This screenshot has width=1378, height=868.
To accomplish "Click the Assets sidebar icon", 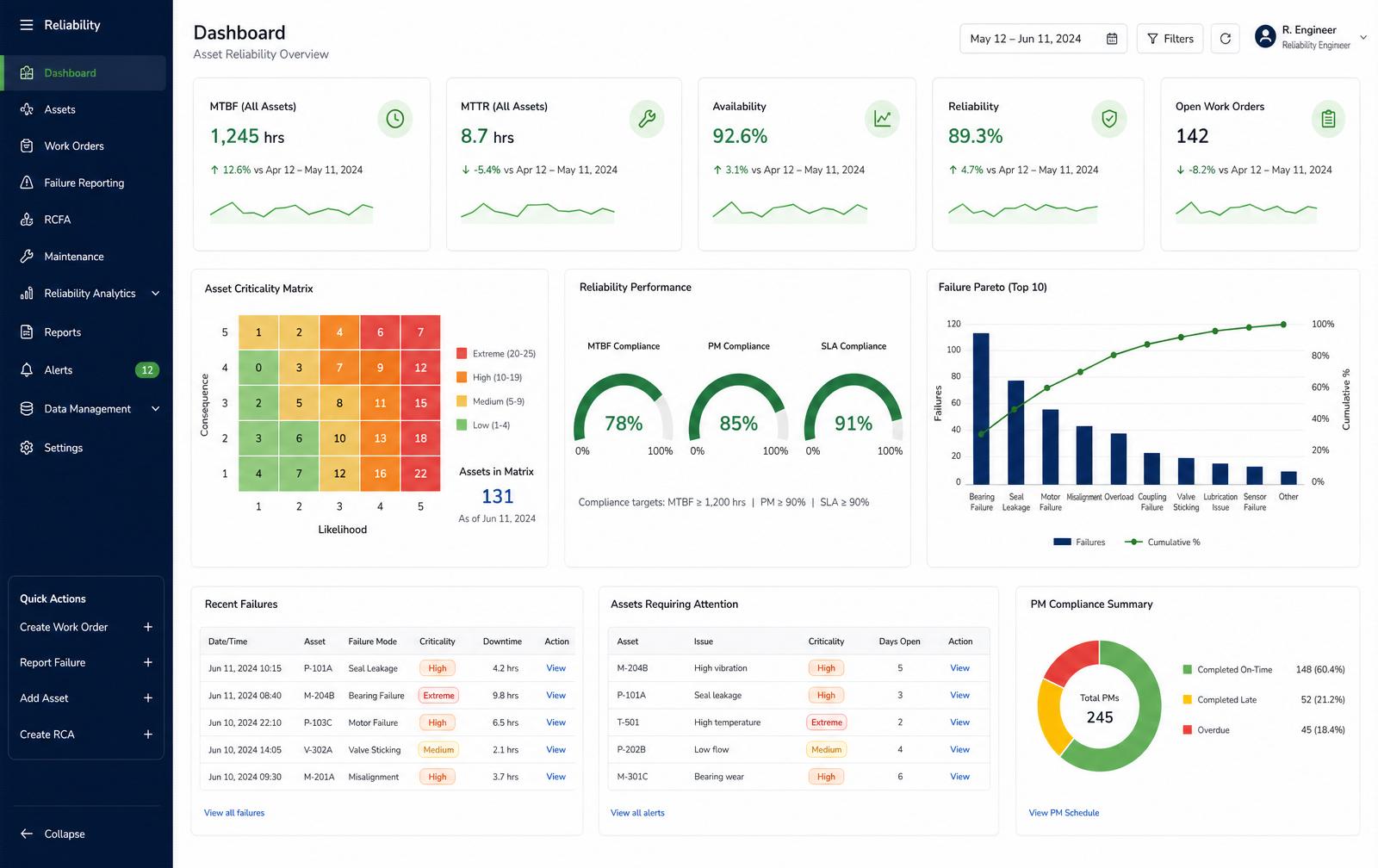I will (27, 109).
